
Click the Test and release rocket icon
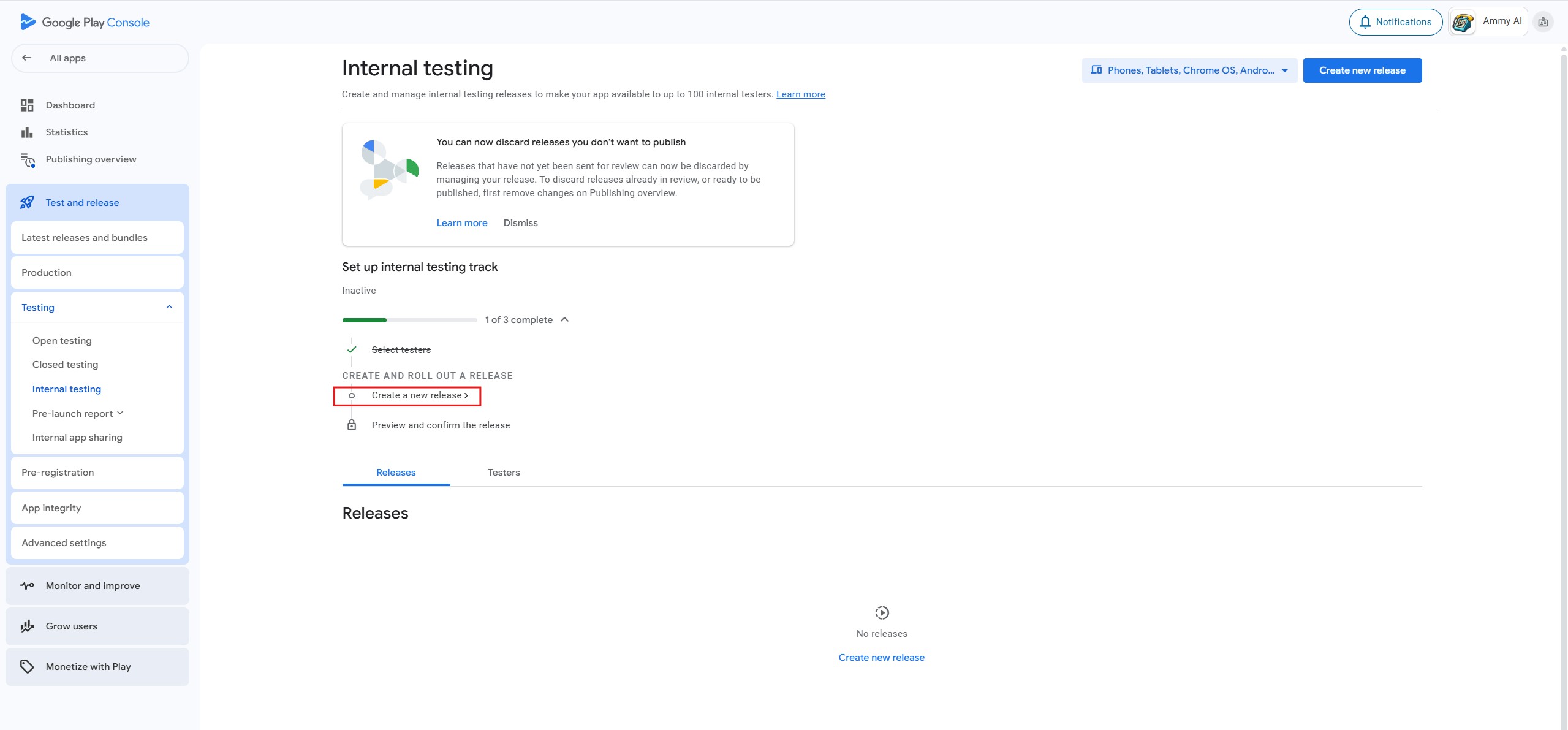pyautogui.click(x=27, y=203)
